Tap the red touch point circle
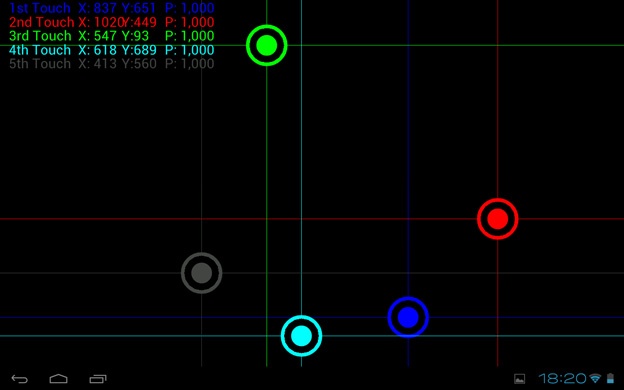Viewport: 624px width, 390px height. pos(497,219)
